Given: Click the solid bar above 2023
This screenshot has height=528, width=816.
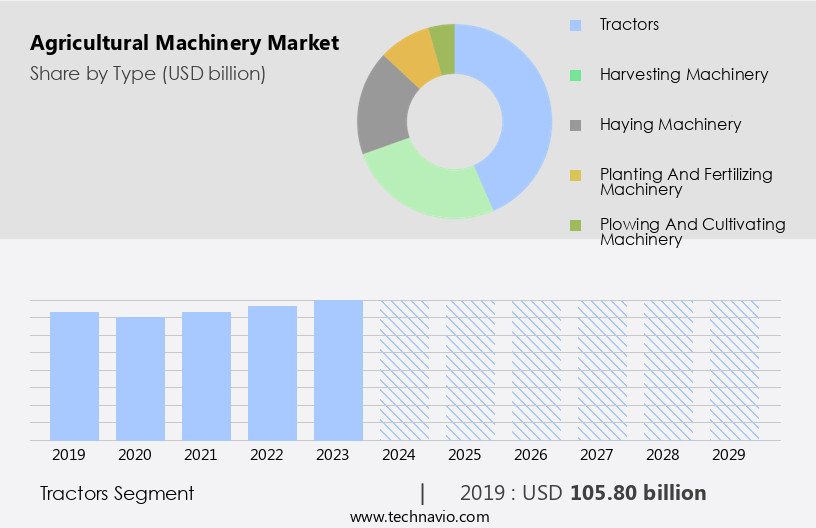Looking at the screenshot, I should click(338, 370).
